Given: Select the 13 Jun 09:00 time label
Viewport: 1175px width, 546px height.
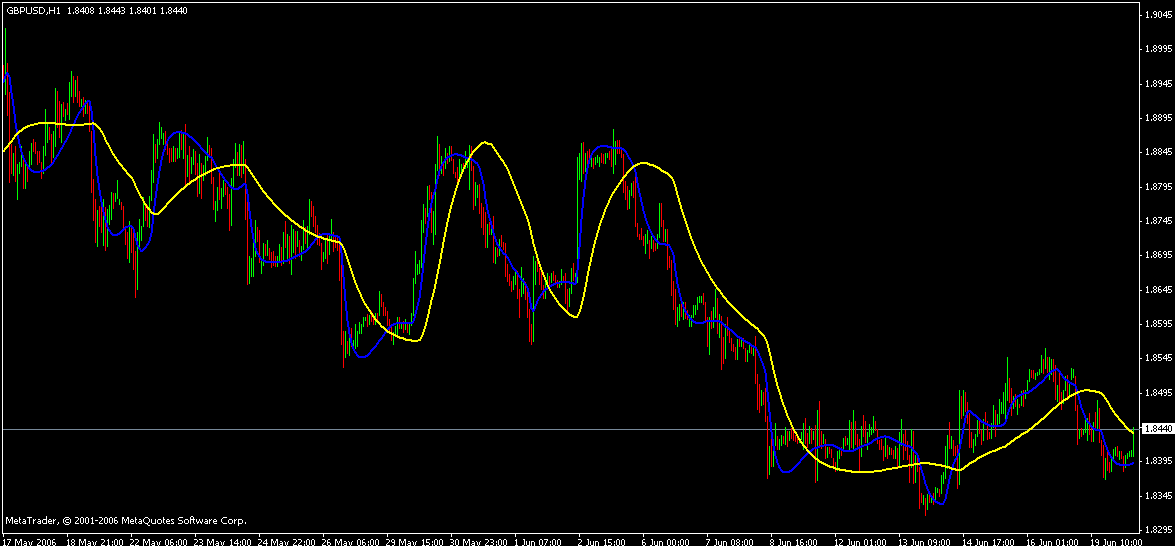Looking at the screenshot, I should pos(926,540).
